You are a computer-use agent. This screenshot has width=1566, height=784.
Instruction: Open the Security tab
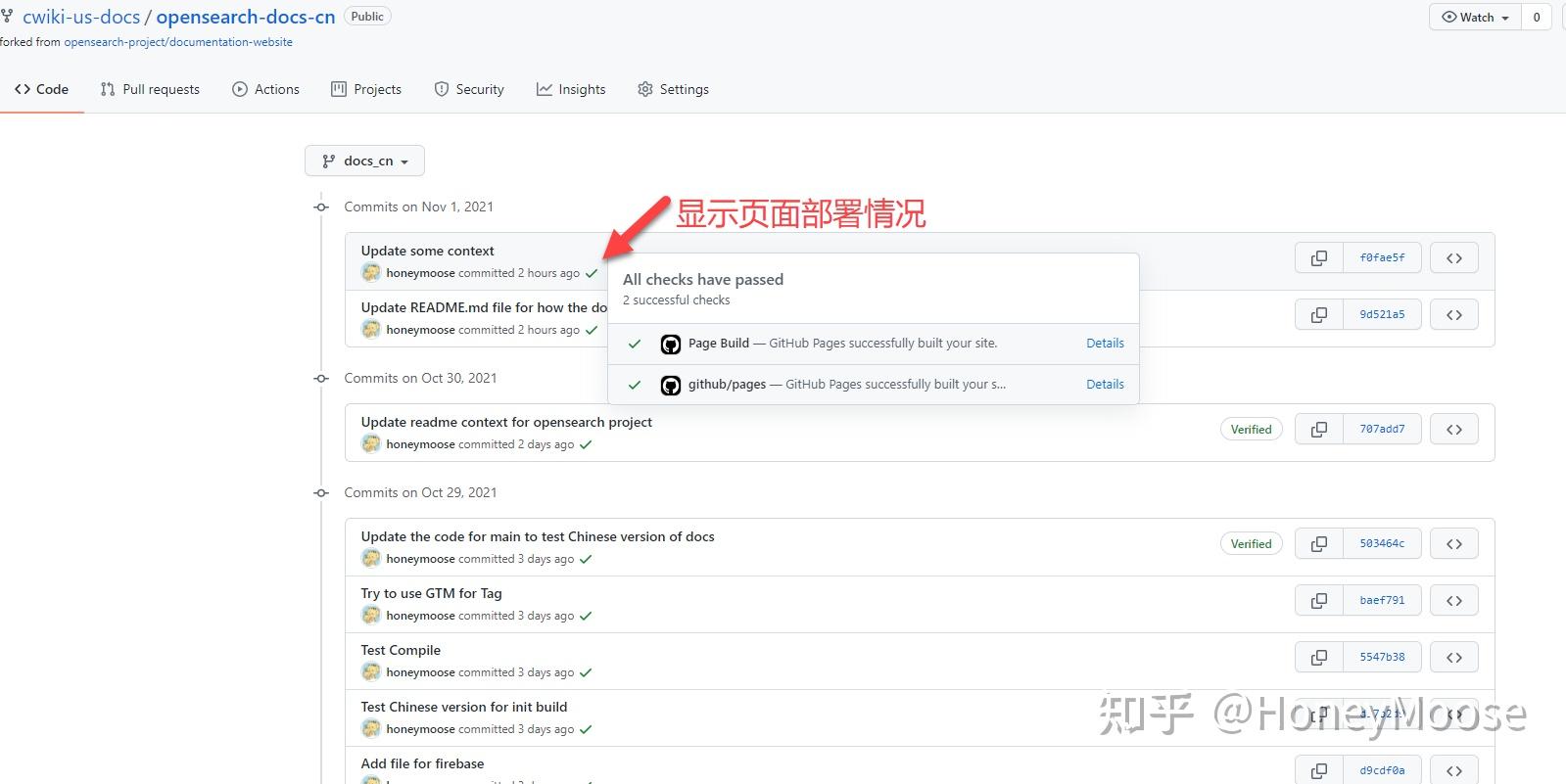click(469, 89)
